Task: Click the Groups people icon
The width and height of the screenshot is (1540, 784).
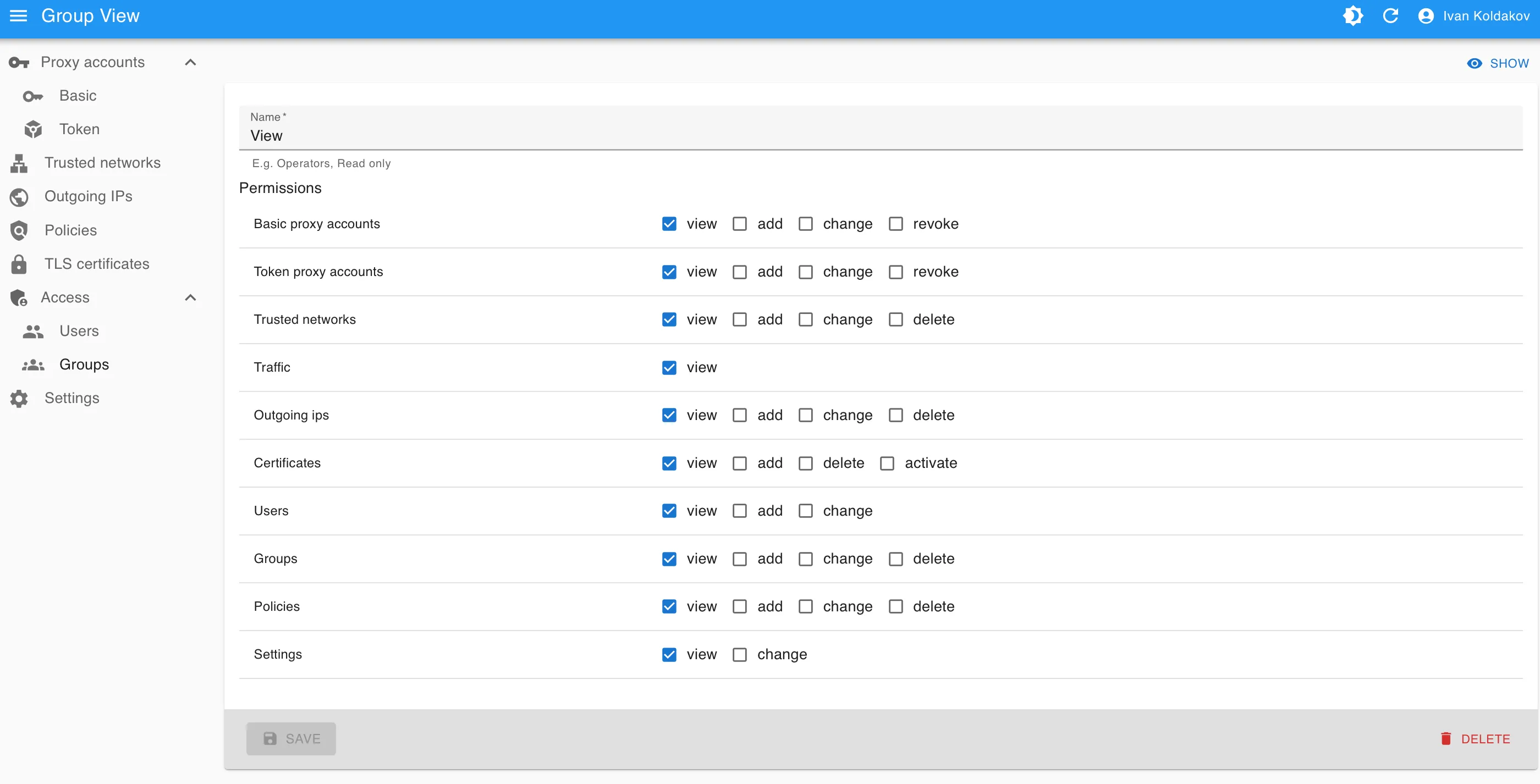Action: [33, 365]
